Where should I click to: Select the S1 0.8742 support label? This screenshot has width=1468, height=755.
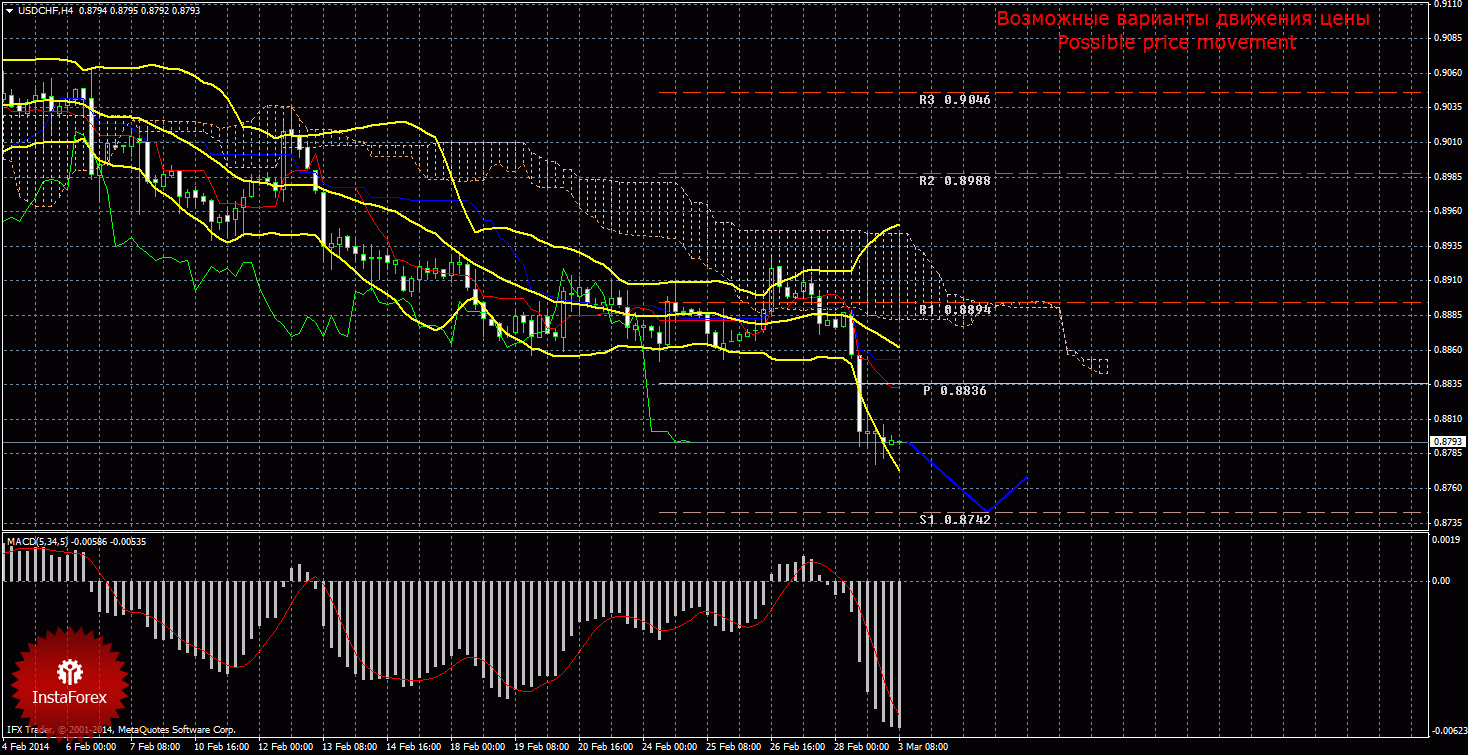955,520
